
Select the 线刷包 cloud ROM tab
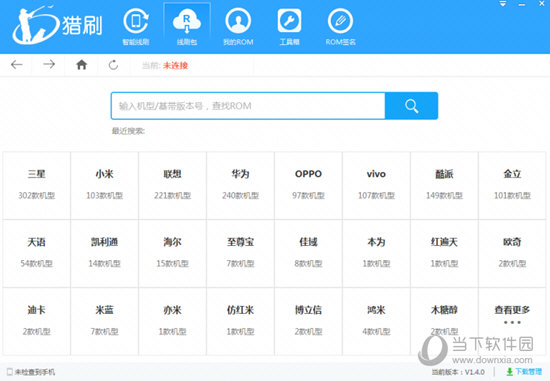tap(187, 28)
